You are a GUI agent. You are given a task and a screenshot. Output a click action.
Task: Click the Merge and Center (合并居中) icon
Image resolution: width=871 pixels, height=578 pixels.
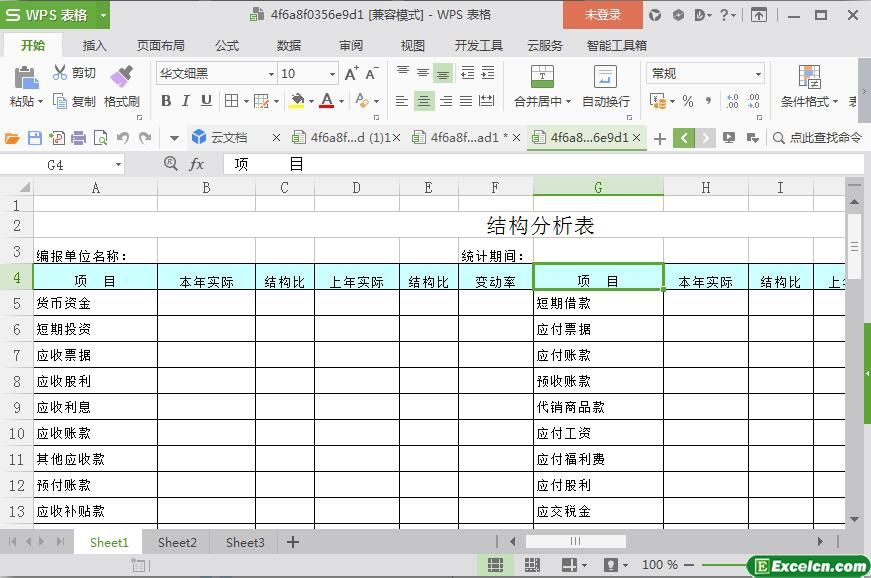[541, 77]
